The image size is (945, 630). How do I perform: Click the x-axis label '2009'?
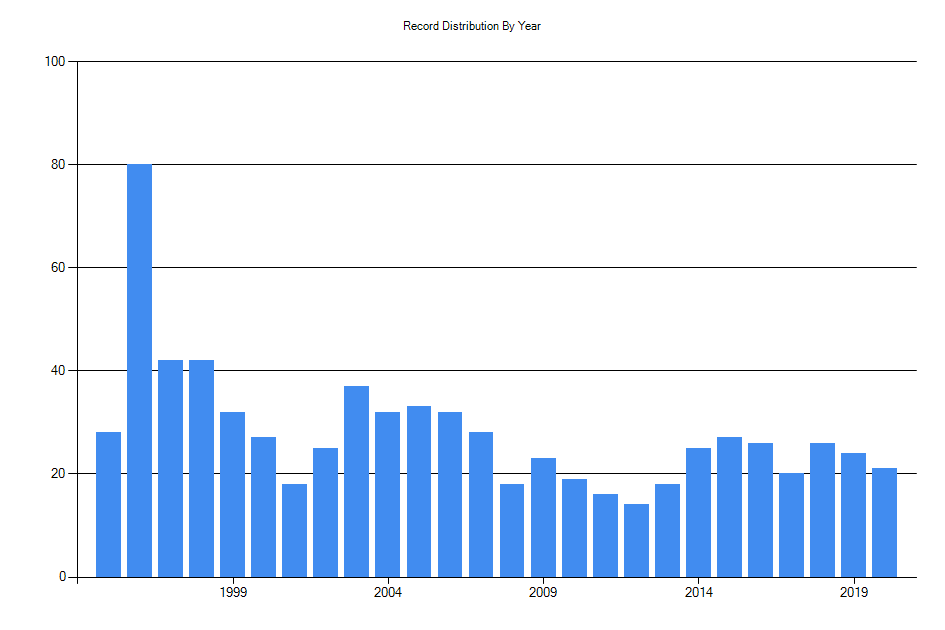[543, 593]
